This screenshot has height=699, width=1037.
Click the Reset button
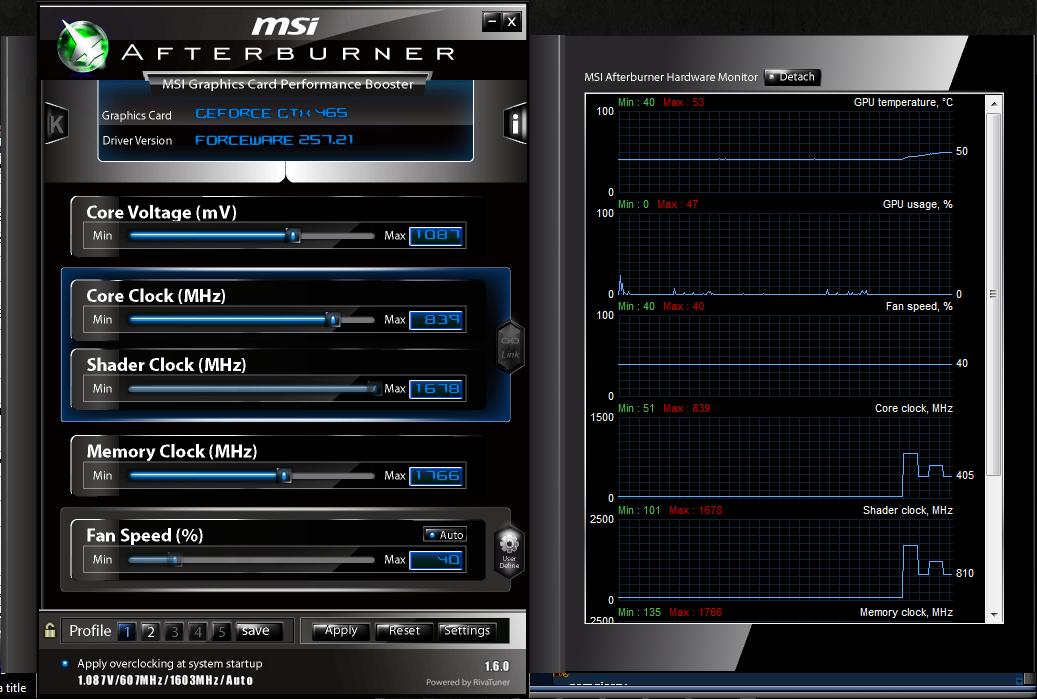[404, 631]
